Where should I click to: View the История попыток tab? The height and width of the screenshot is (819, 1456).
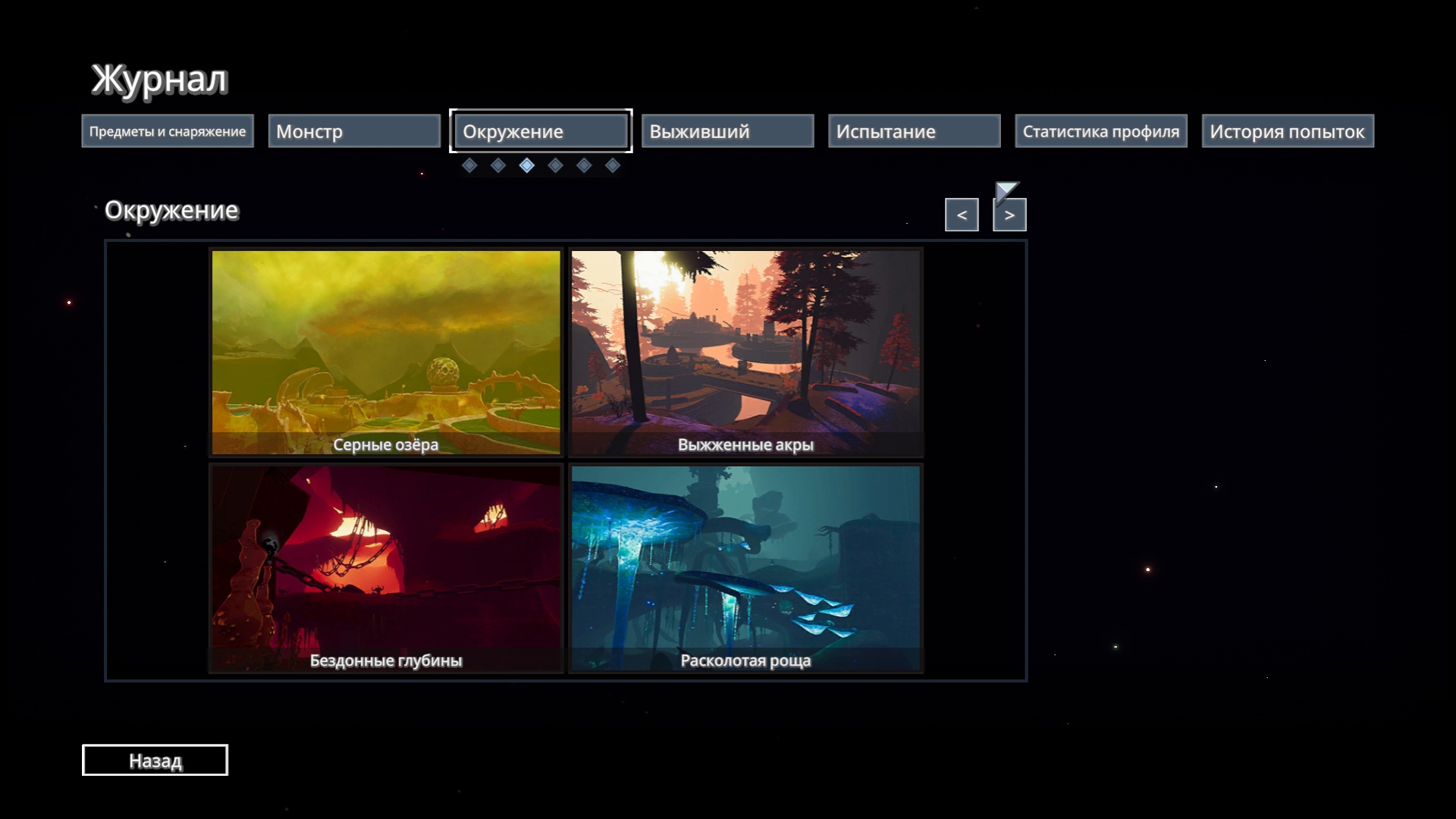coord(1288,131)
